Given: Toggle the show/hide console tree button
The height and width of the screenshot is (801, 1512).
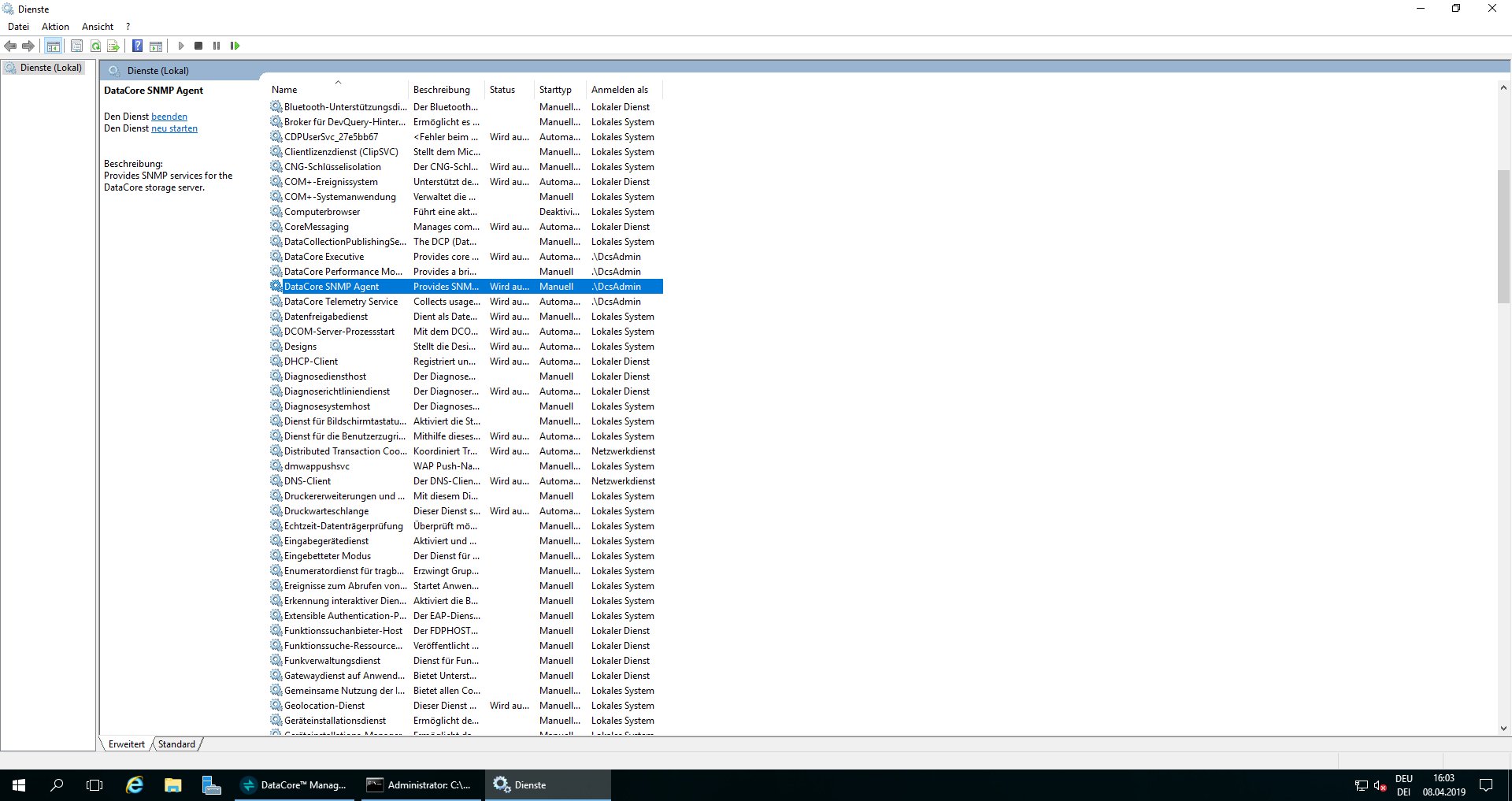Looking at the screenshot, I should [x=53, y=46].
